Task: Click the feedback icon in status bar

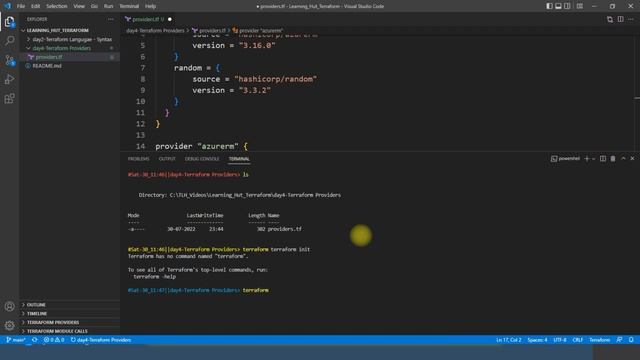Action: (620, 340)
